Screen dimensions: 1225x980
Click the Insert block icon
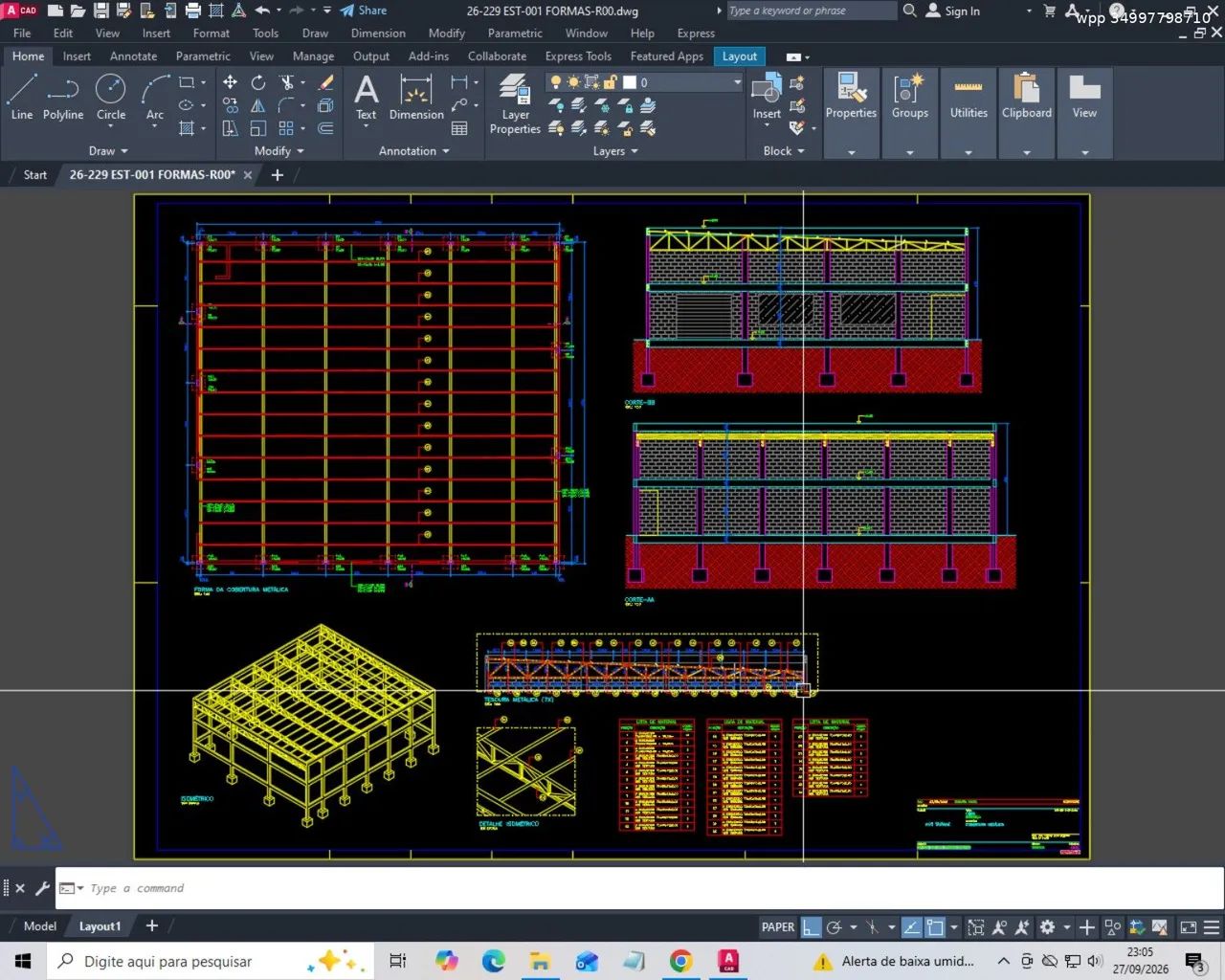tap(767, 97)
